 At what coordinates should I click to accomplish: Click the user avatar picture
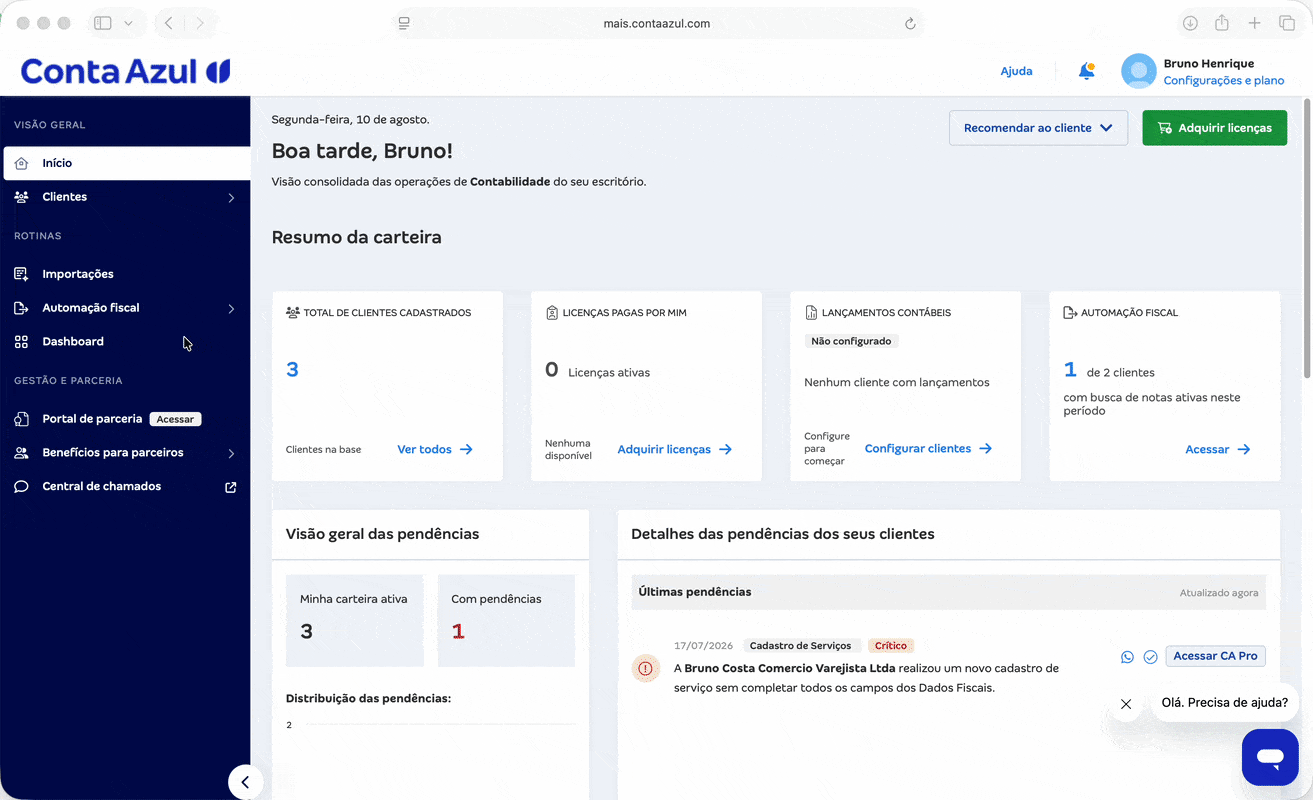point(1139,71)
